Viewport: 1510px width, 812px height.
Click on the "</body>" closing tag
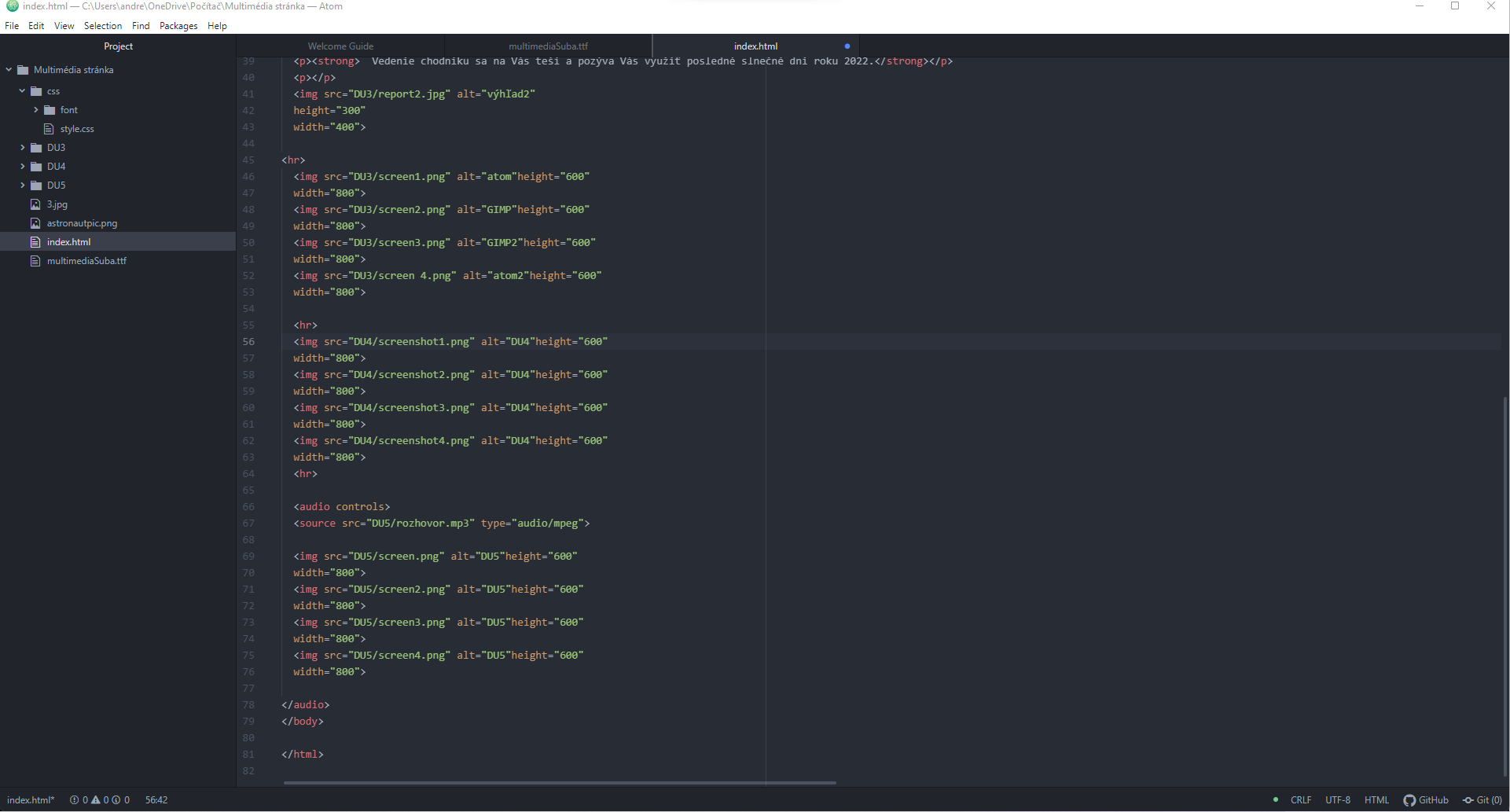tap(303, 722)
